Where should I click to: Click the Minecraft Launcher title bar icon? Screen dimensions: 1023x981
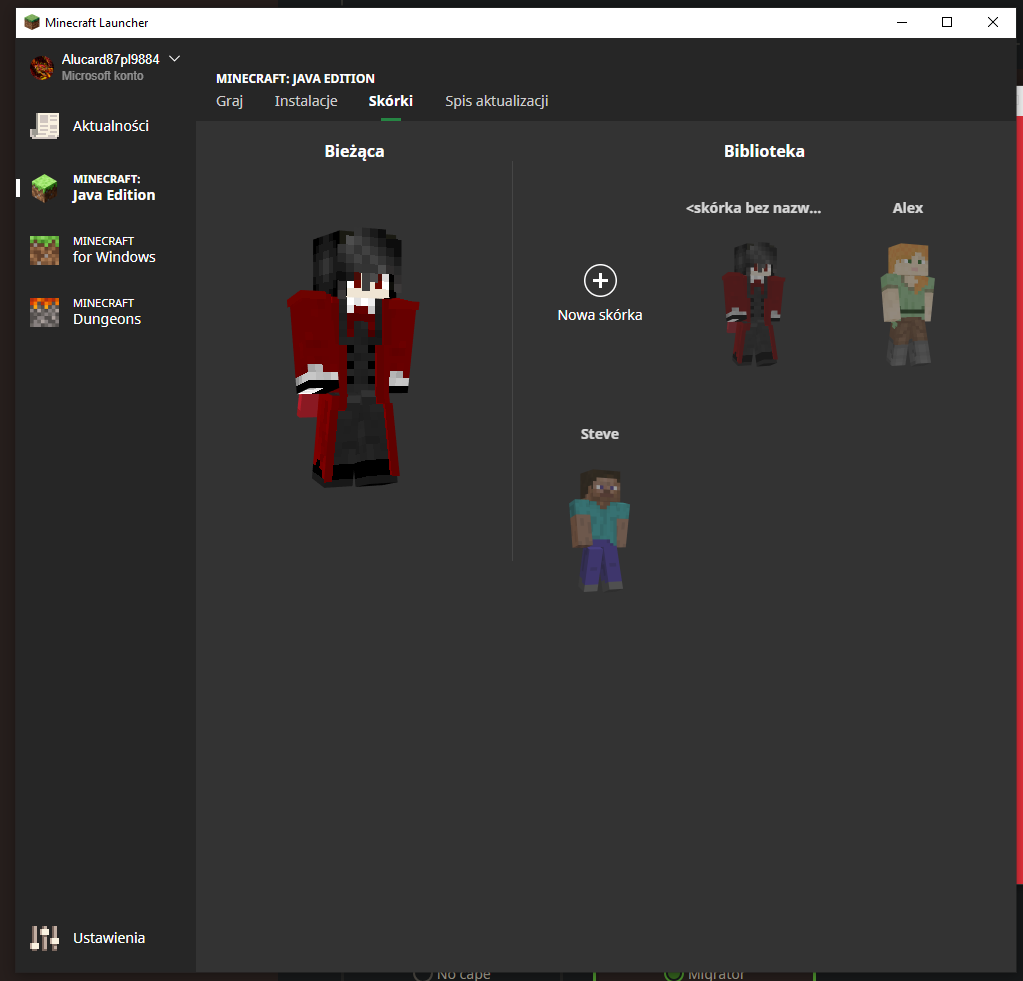point(32,22)
